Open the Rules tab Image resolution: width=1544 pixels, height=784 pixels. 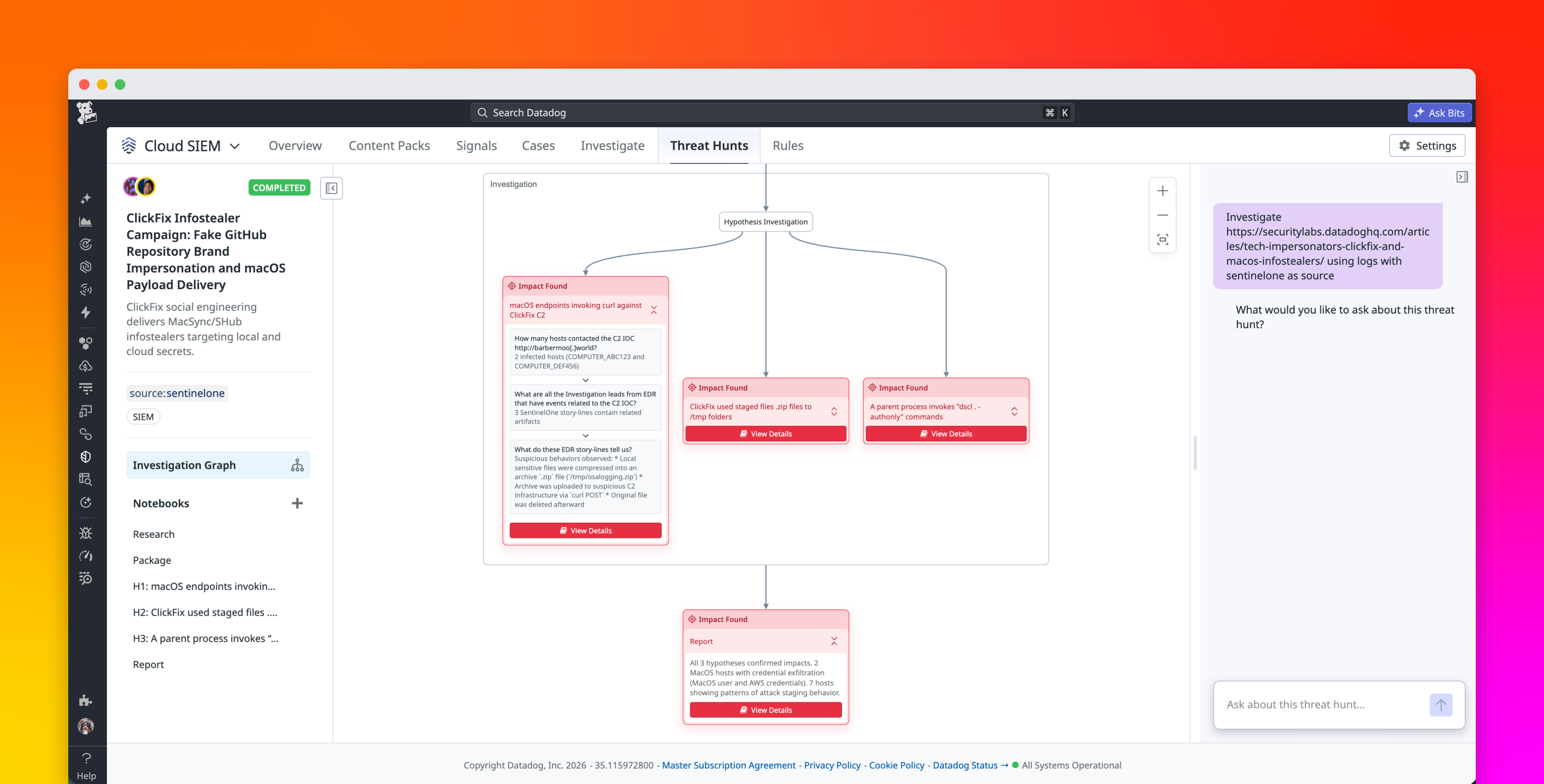[787, 146]
